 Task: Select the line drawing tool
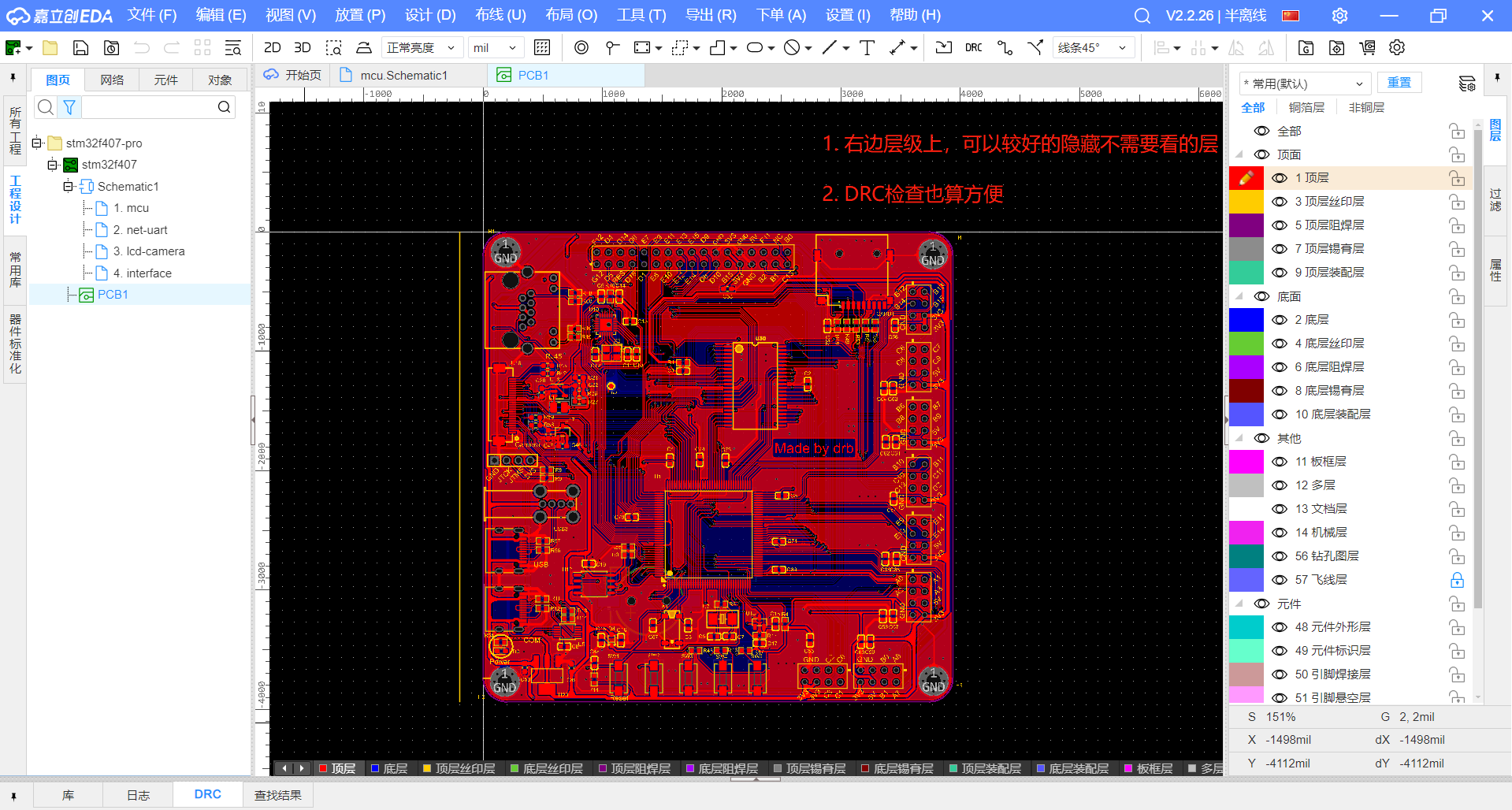[829, 48]
